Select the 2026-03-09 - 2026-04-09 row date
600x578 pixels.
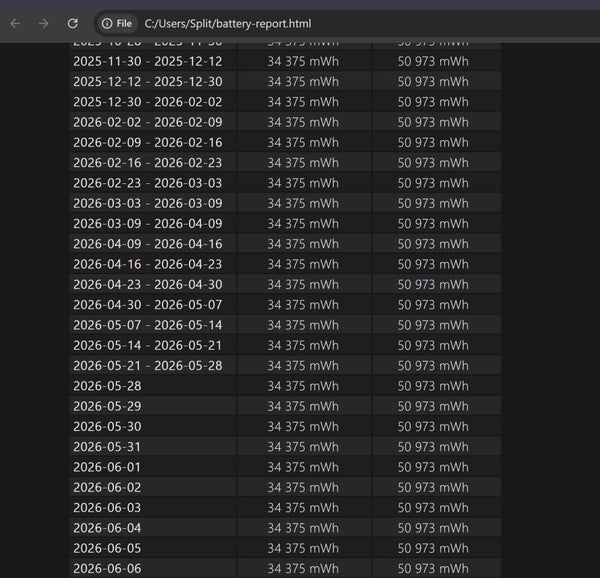click(x=148, y=224)
